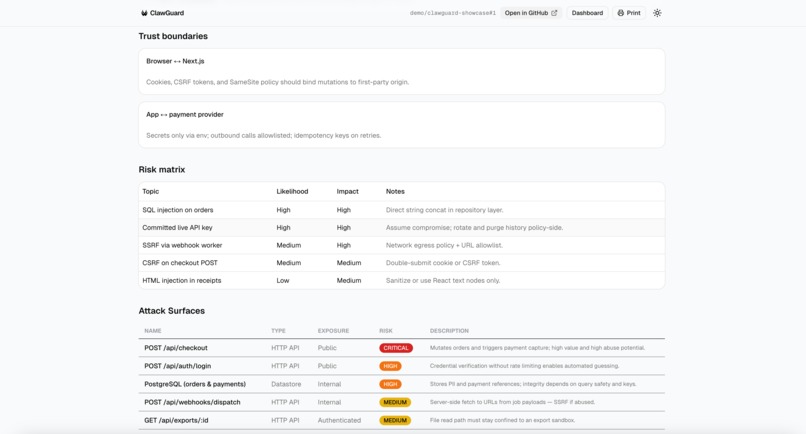Click note 'Sanitize or use React text nodes only.'
Viewport: 806px width, 434px height.
coord(443,280)
